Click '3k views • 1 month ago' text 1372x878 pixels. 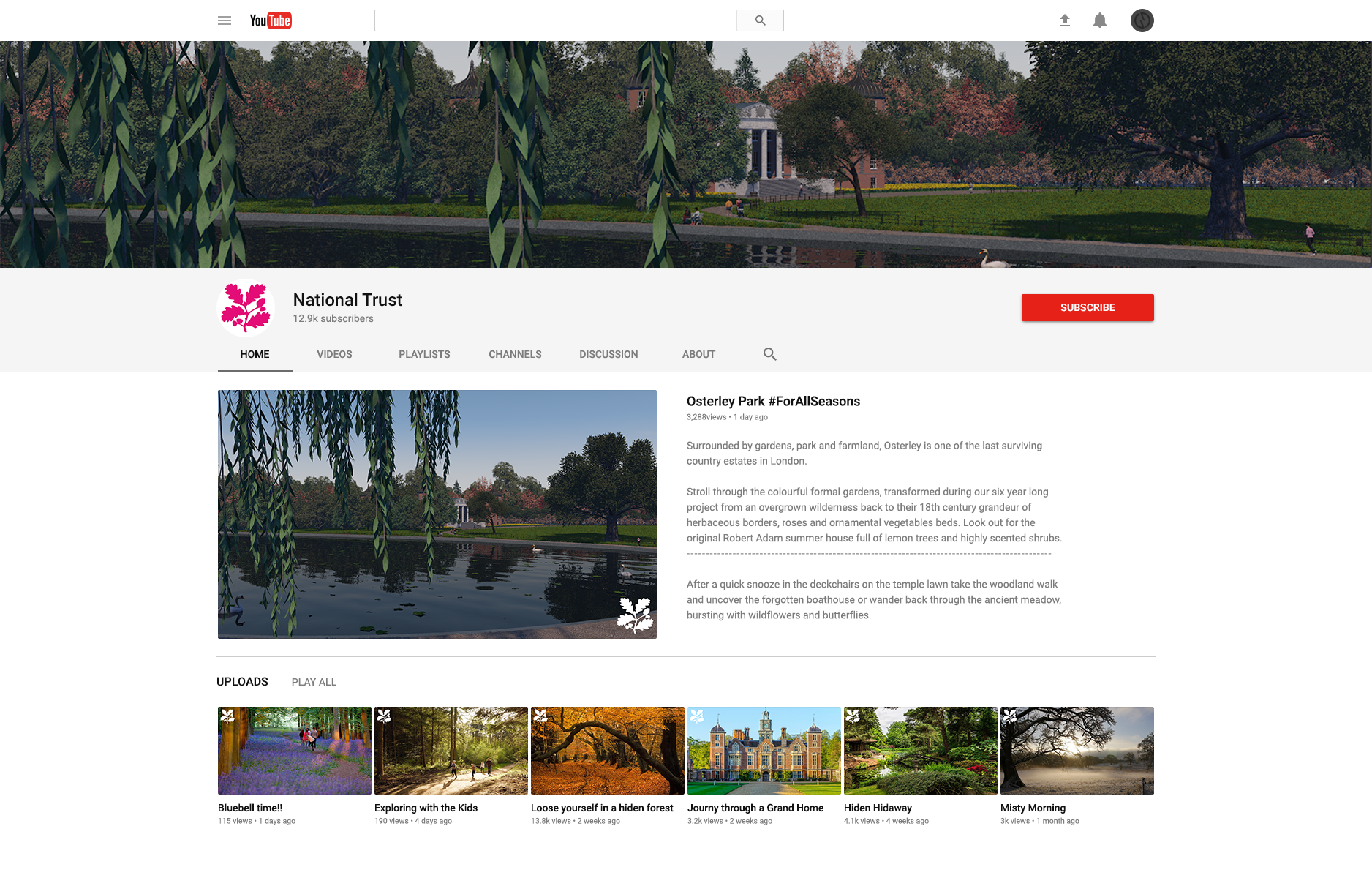tap(1040, 821)
